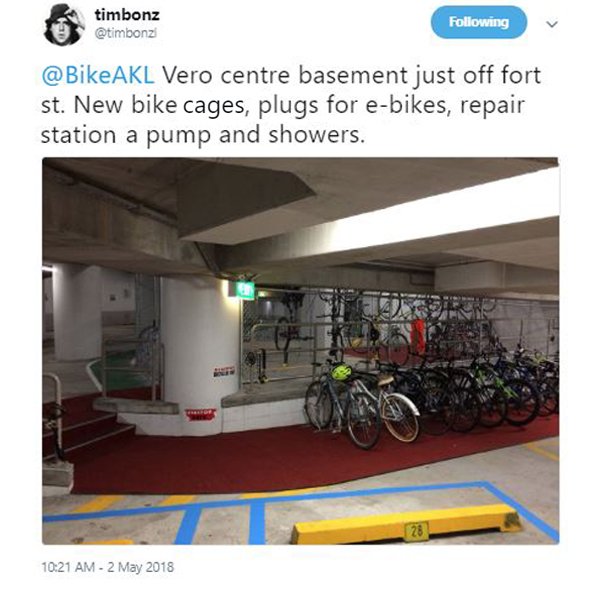Click the green helmet on the bike
The width and height of the screenshot is (600, 600).
click(341, 372)
